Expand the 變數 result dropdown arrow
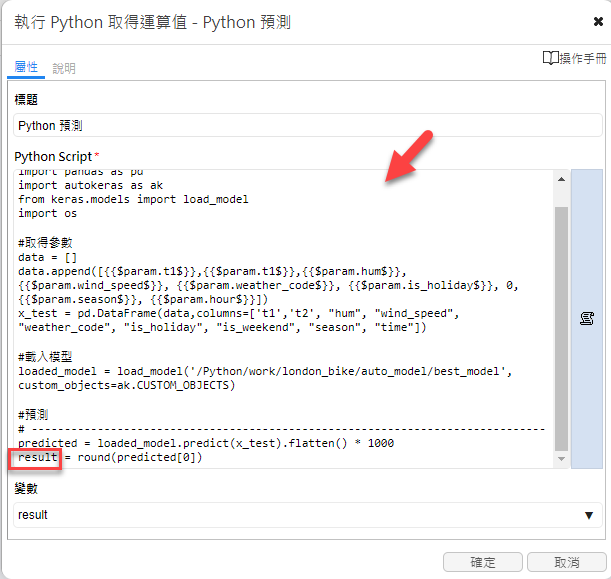611x579 pixels. [589, 515]
